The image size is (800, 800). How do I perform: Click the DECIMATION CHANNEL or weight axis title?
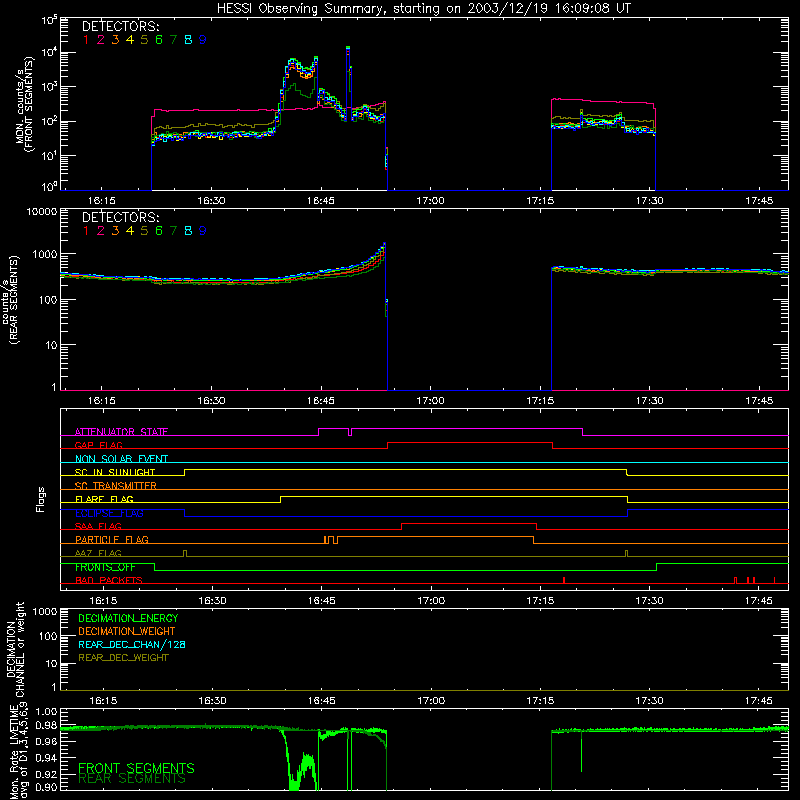click(x=15, y=649)
